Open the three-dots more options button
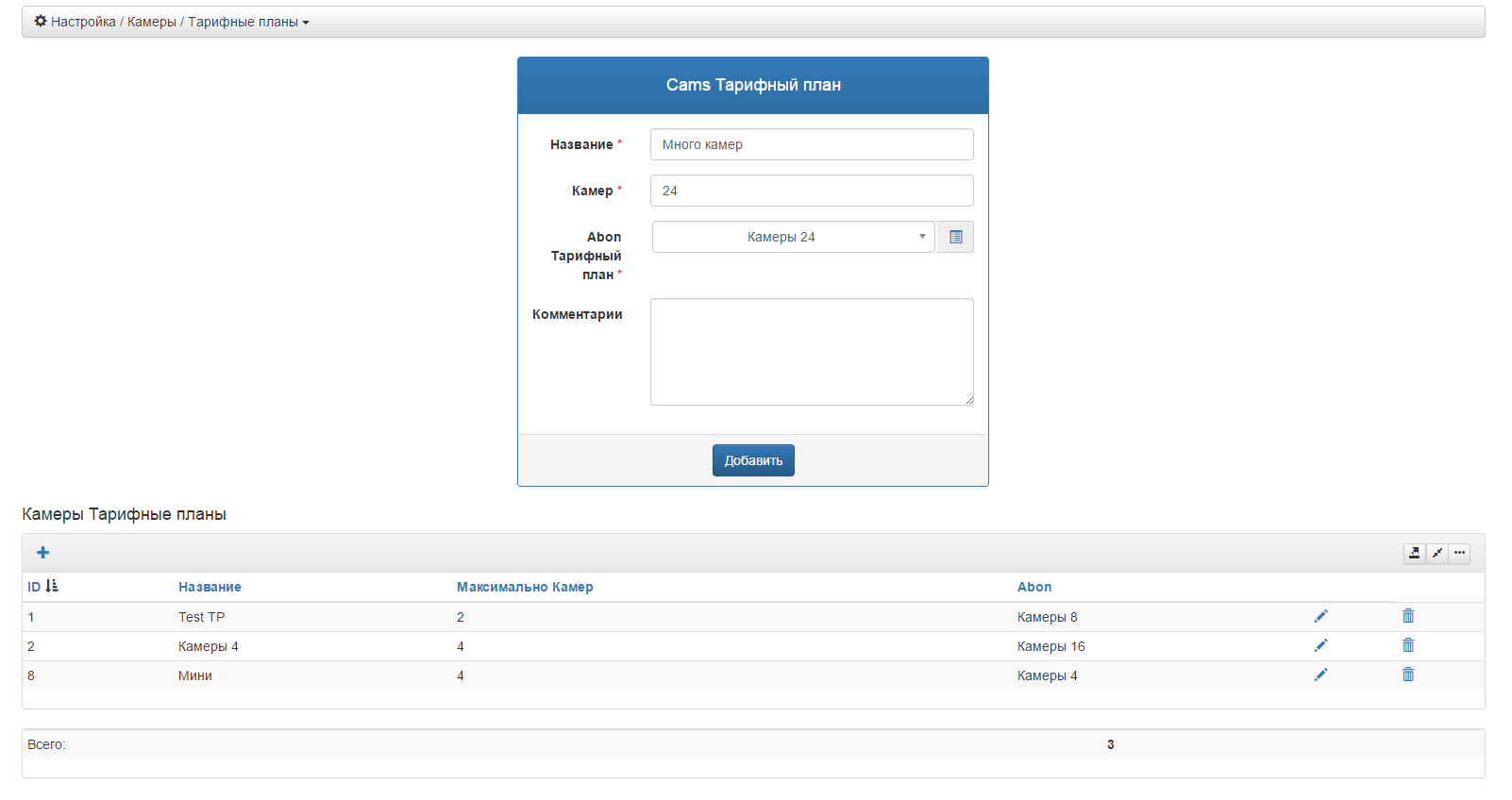Screen dimensions: 1512x800 tap(1459, 554)
